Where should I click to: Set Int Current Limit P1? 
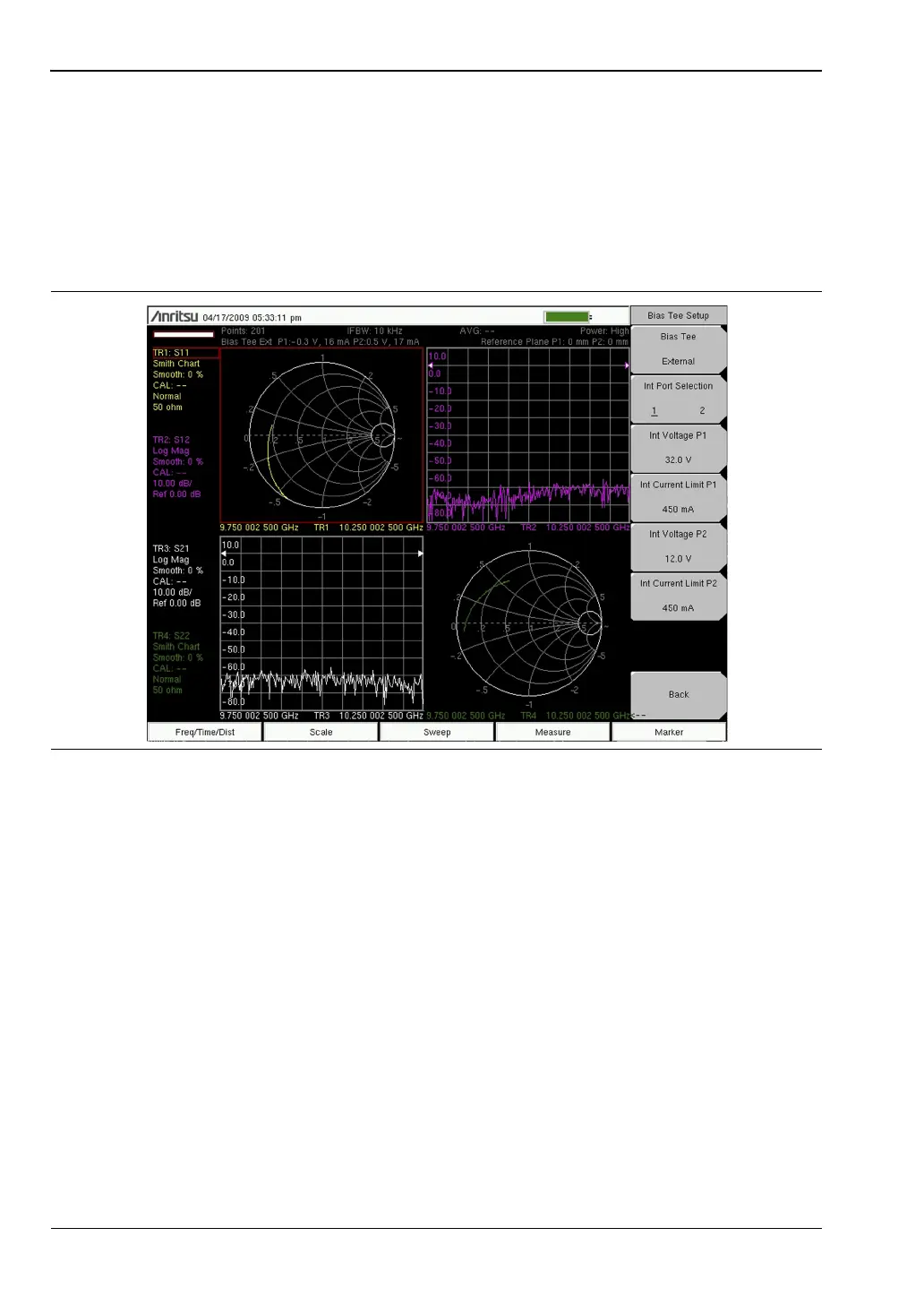(678, 497)
